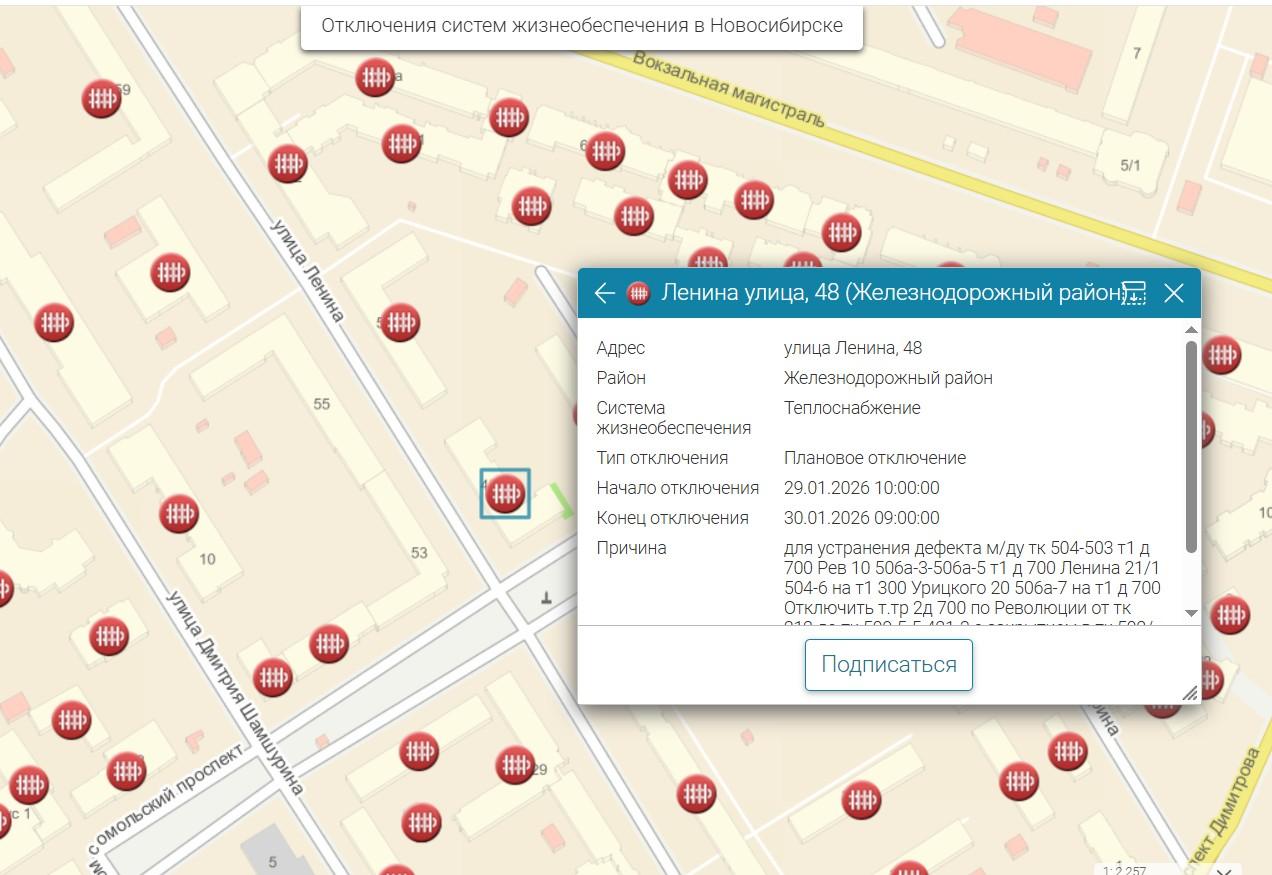This screenshot has width=1272, height=875.
Task: Click the red heating icon in popup title
Action: (x=638, y=293)
